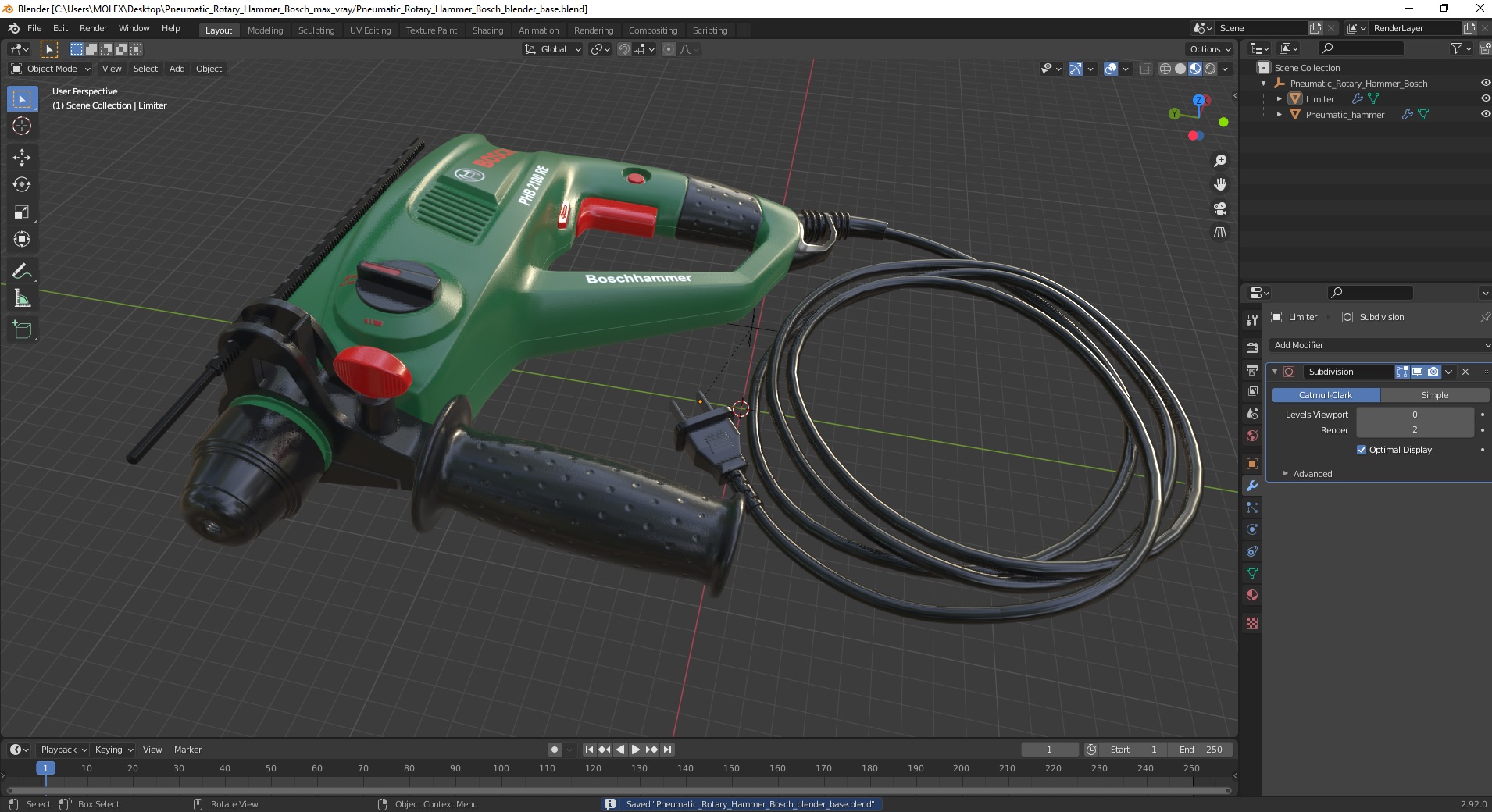Open the Tool properties tab
The image size is (1492, 812).
[x=1252, y=320]
